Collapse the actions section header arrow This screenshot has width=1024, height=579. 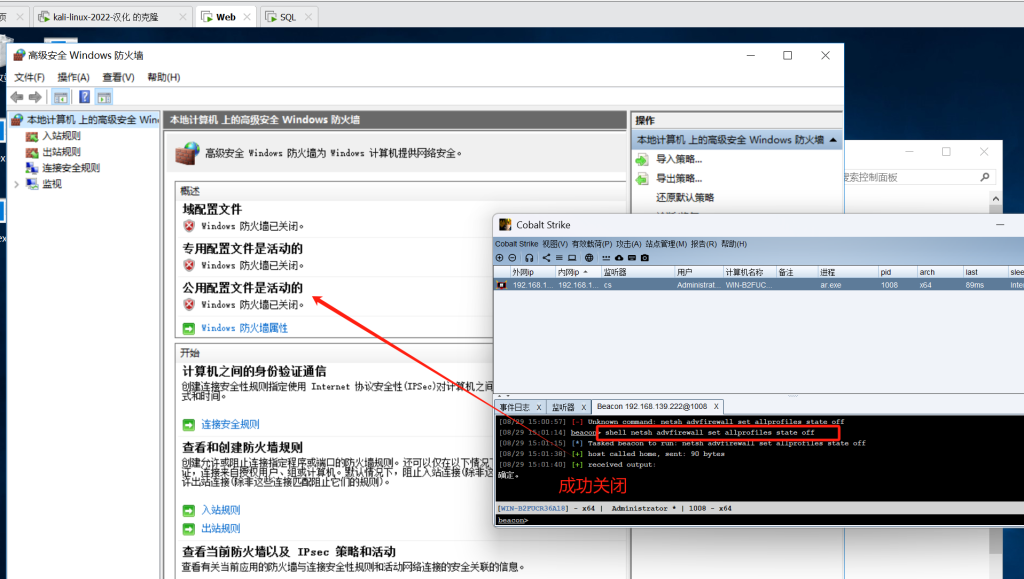pos(833,140)
